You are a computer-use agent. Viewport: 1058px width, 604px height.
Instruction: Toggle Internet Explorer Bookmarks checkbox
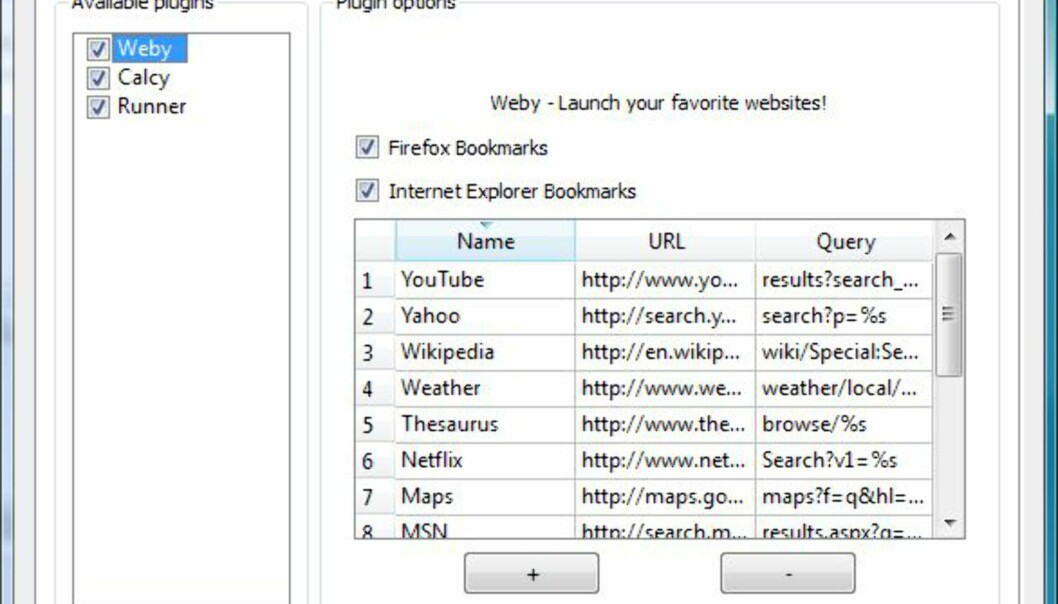click(367, 191)
